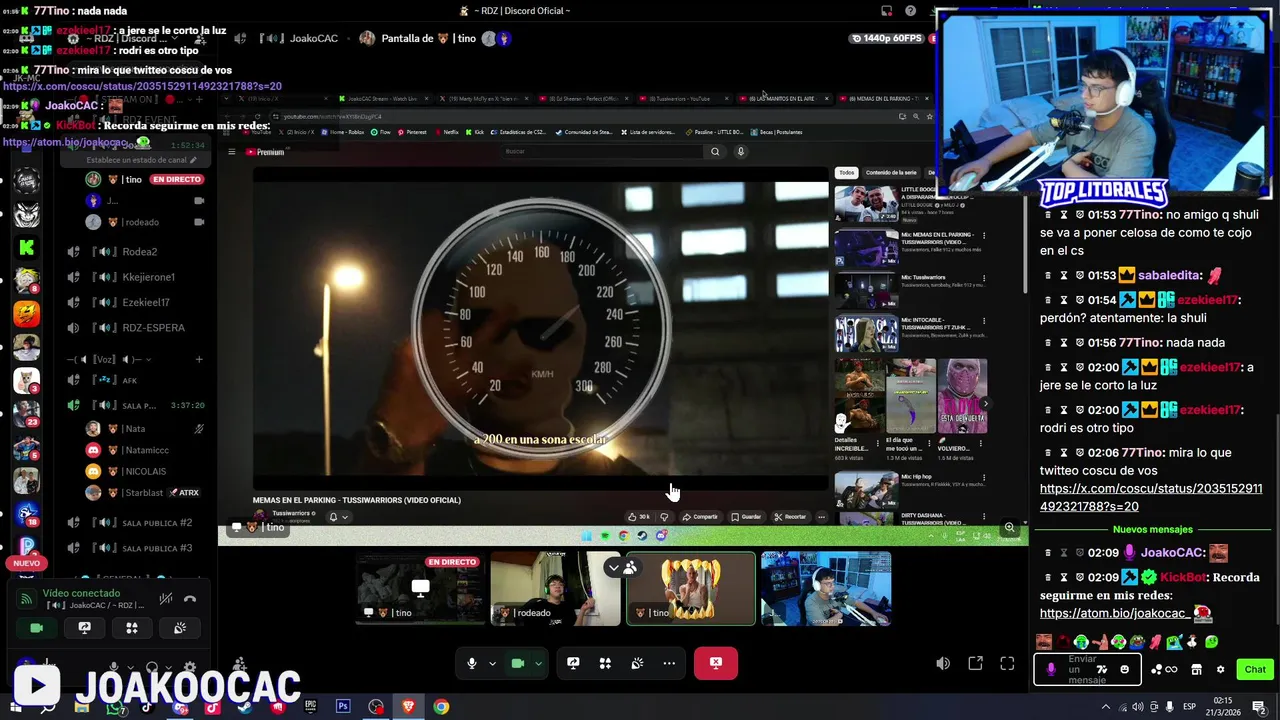Toggle camera in Vídeo conectado panel
The width and height of the screenshot is (1280, 720).
pyautogui.click(x=37, y=628)
